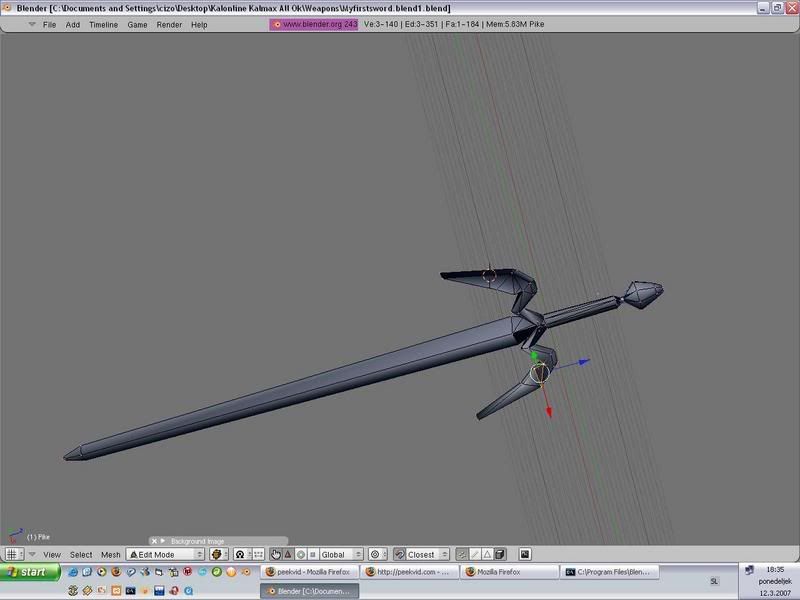The height and width of the screenshot is (600, 800).
Task: Click the www.blender.org 243 link
Action: pos(313,24)
